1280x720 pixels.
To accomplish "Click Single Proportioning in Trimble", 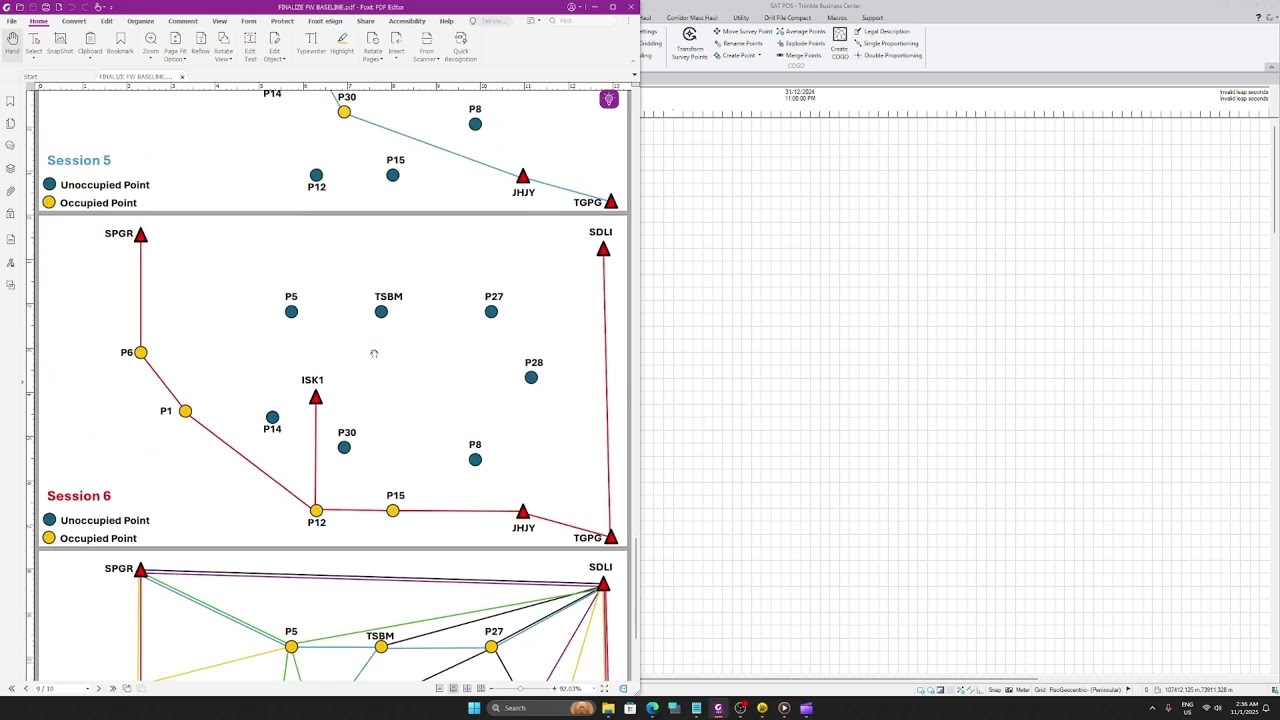I will [x=886, y=43].
